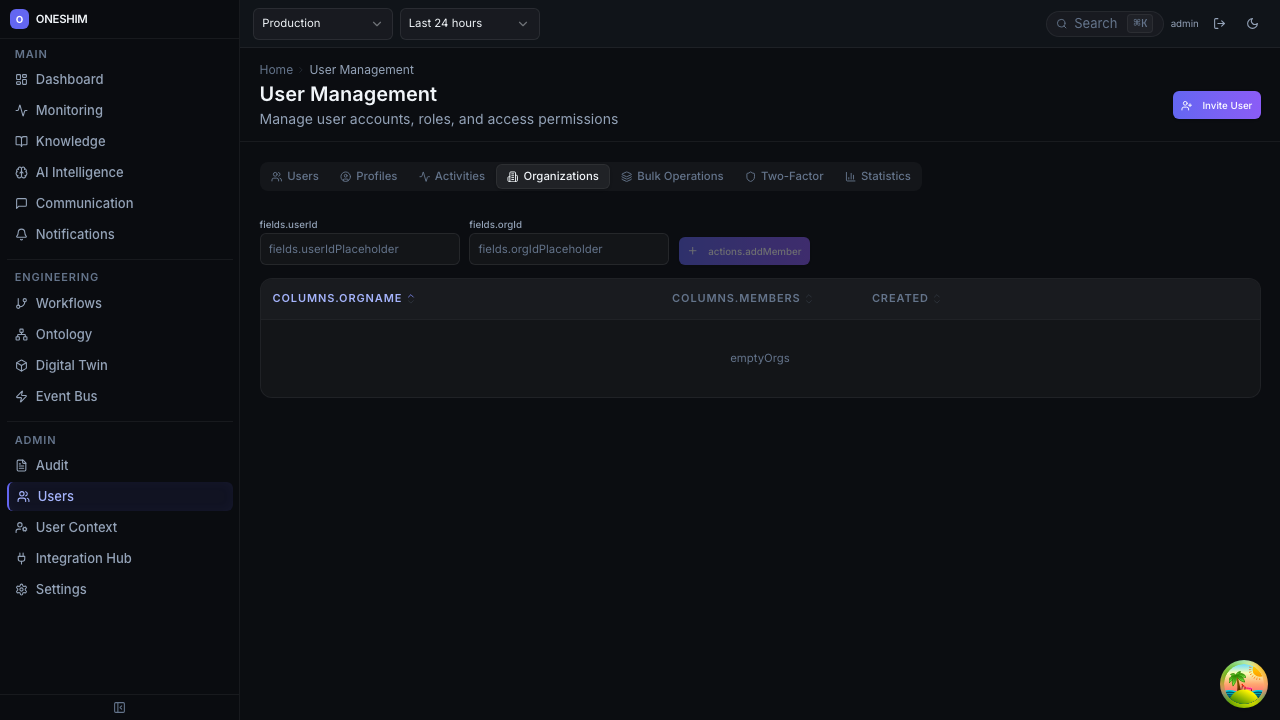This screenshot has height=720, width=1280.
Task: Go to the Ontology section
Action: coord(63,334)
